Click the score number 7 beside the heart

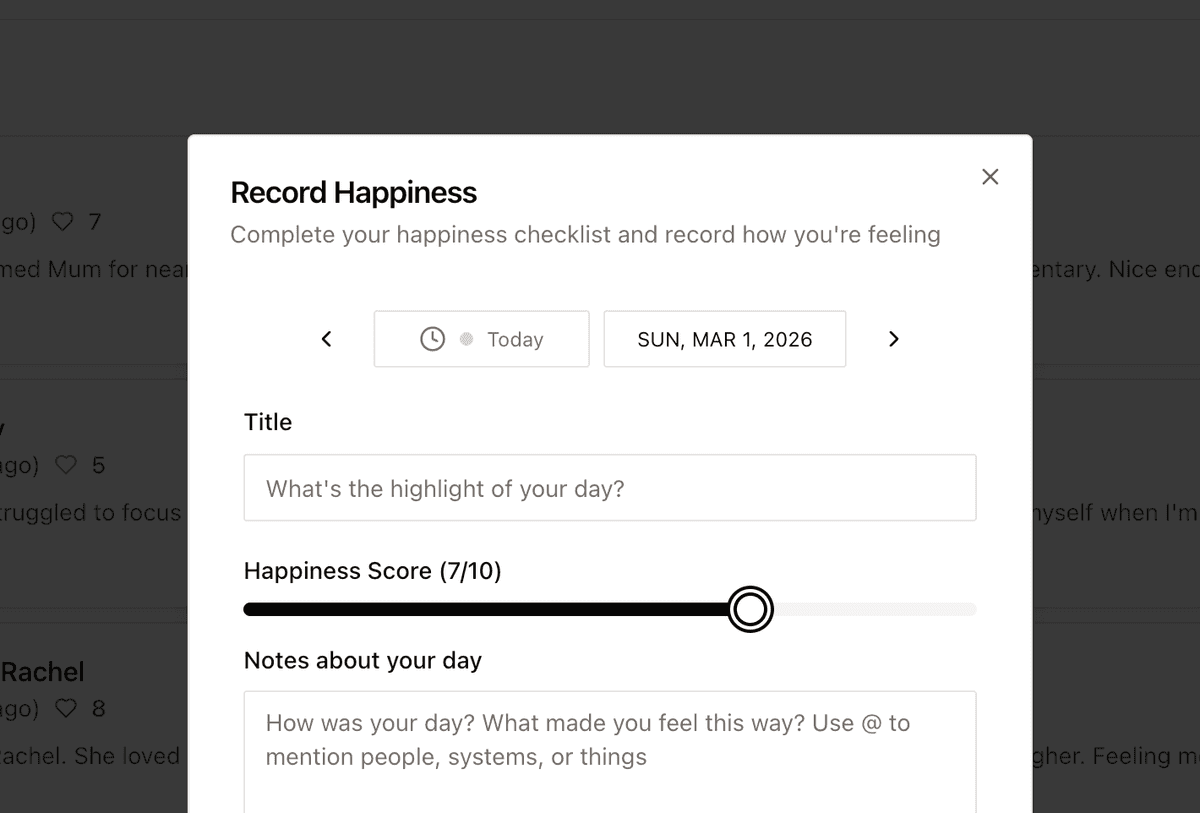point(98,221)
